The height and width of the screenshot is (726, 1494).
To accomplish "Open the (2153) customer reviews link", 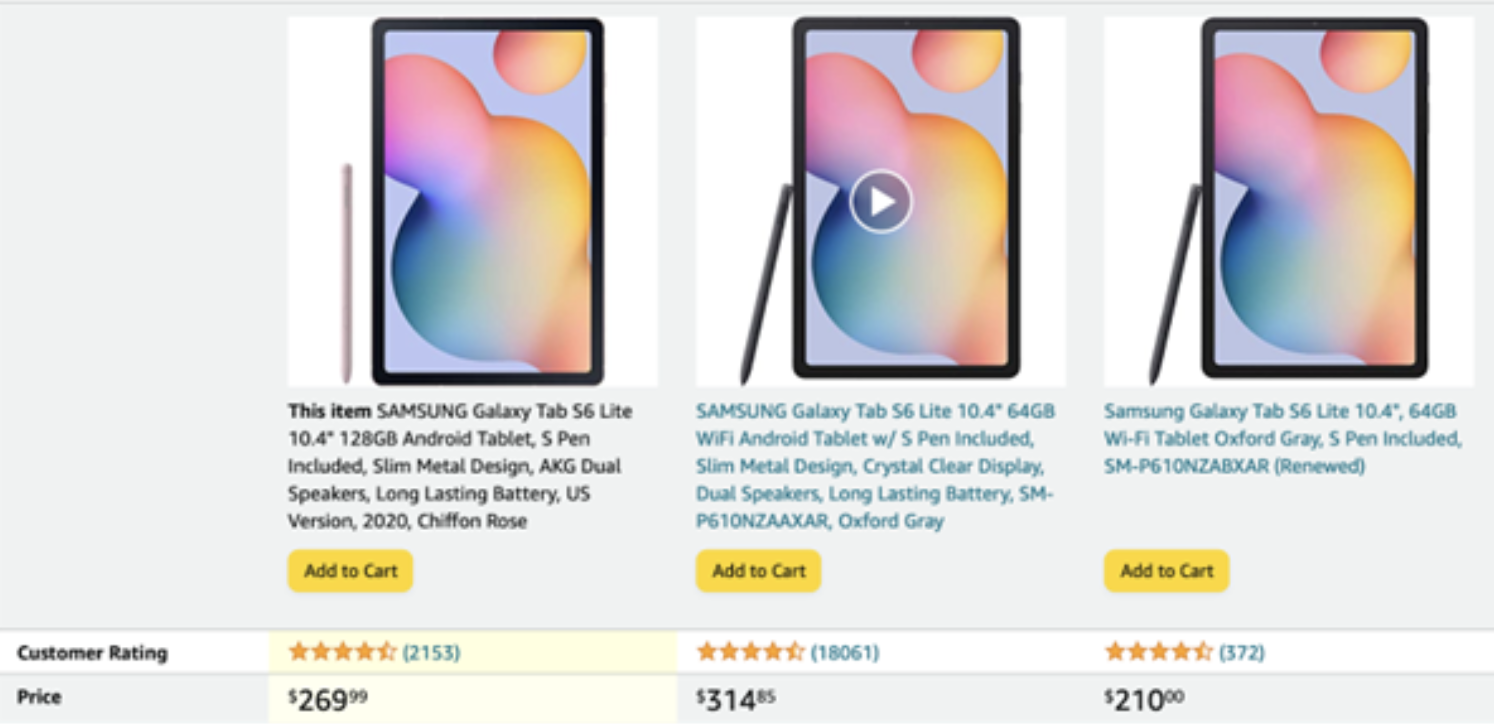I will [431, 653].
